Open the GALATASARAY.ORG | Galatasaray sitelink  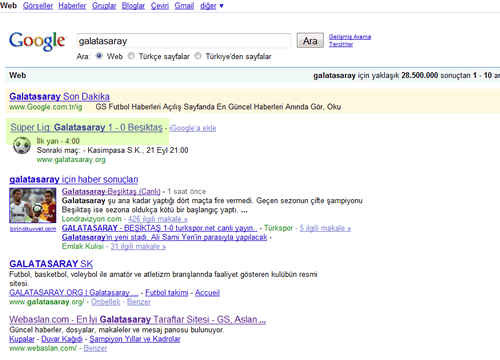point(74,293)
